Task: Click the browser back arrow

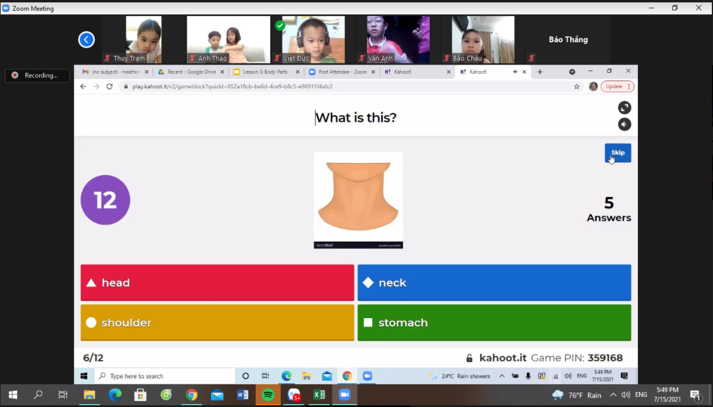Action: 83,87
